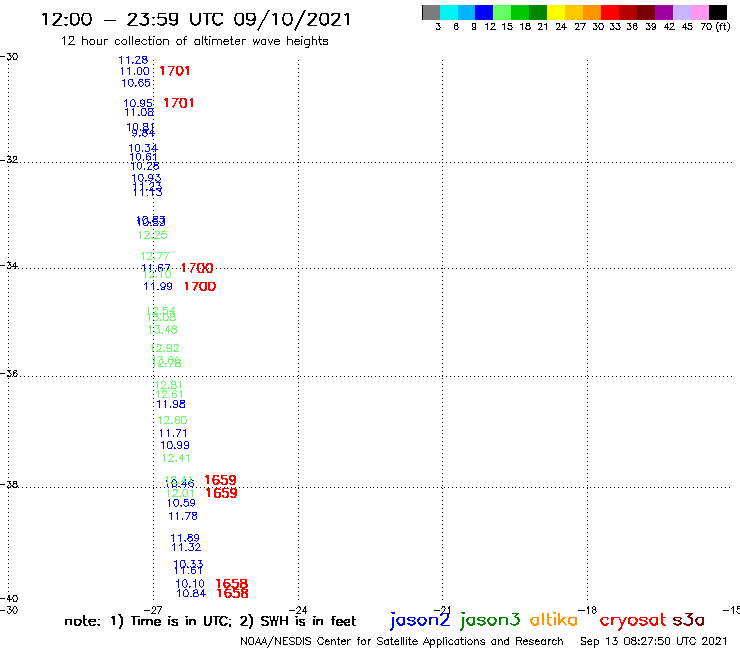Select the purple swatch above label 42
The image size is (740, 650).
pyautogui.click(x=664, y=12)
